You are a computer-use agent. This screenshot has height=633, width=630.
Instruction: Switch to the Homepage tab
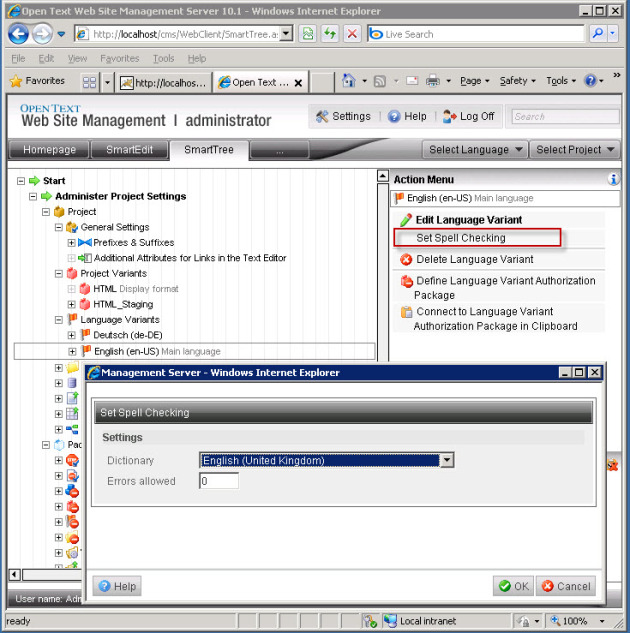49,150
